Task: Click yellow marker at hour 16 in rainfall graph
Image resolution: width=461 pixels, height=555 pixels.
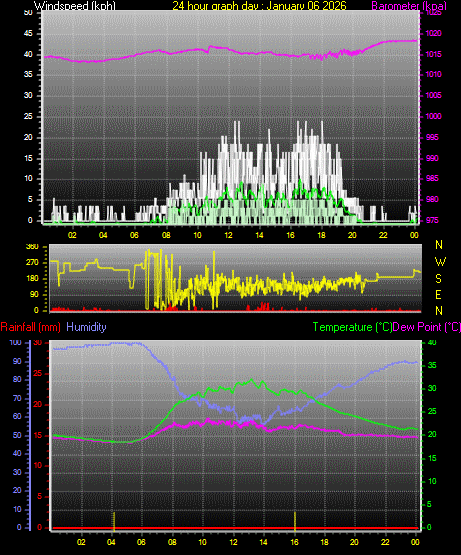Action: coord(295,521)
